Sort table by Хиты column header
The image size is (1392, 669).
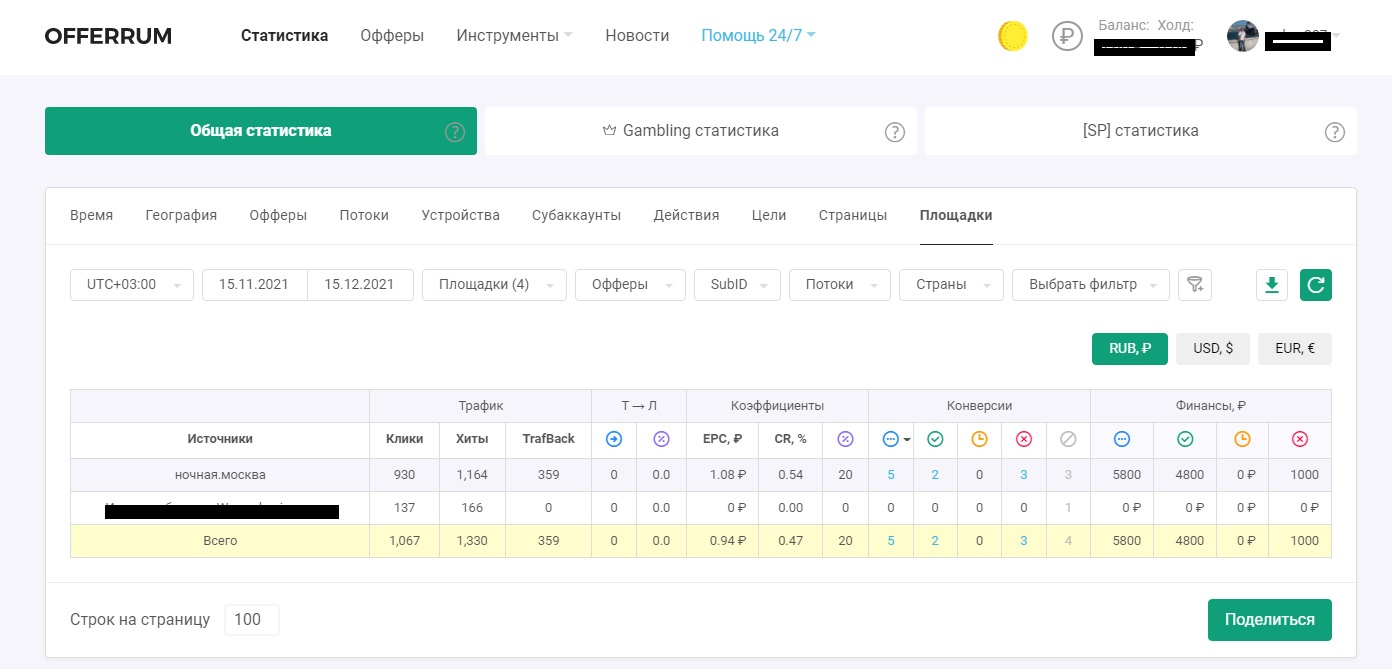tap(472, 439)
